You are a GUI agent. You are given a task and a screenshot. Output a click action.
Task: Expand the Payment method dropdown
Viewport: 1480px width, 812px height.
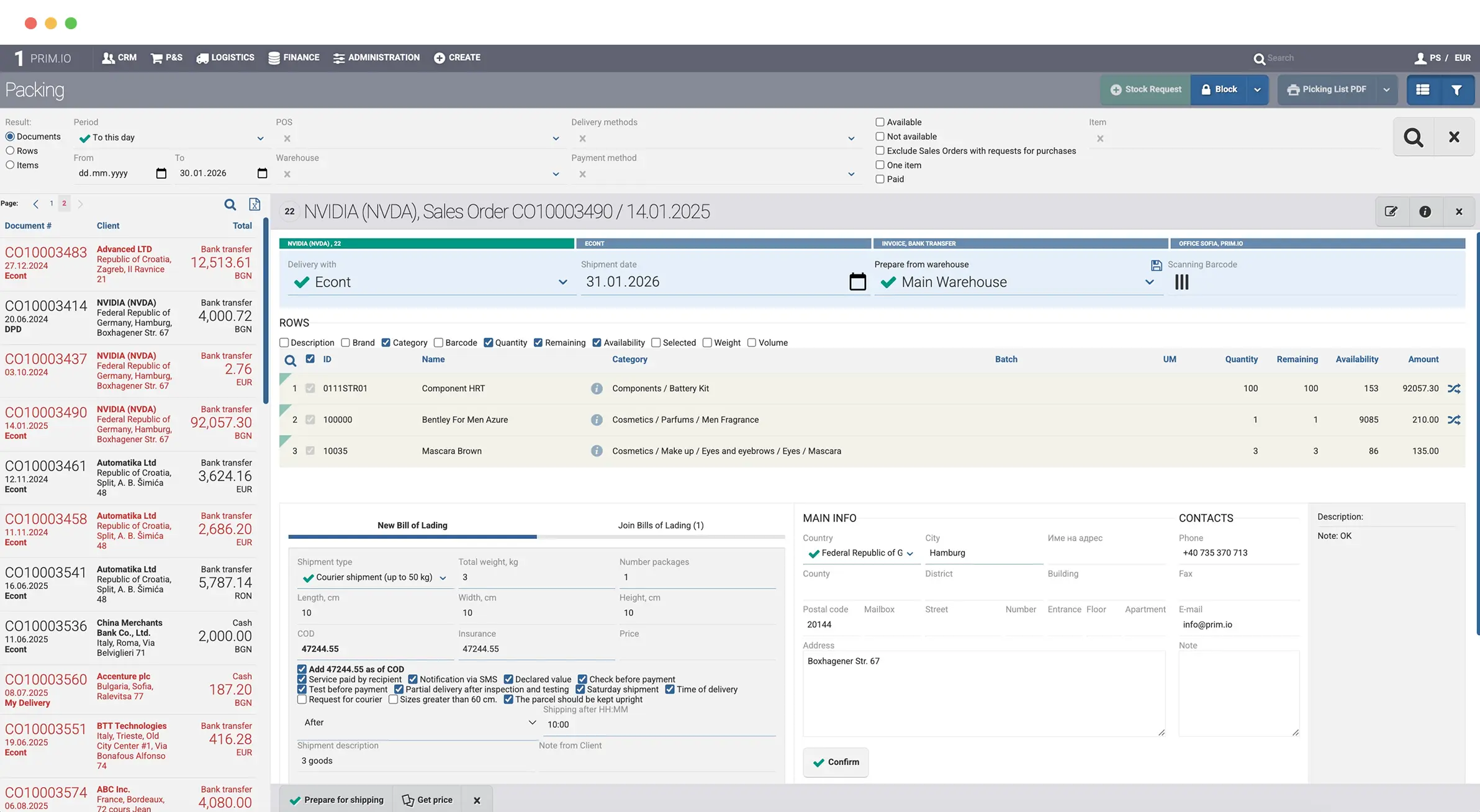pos(851,174)
